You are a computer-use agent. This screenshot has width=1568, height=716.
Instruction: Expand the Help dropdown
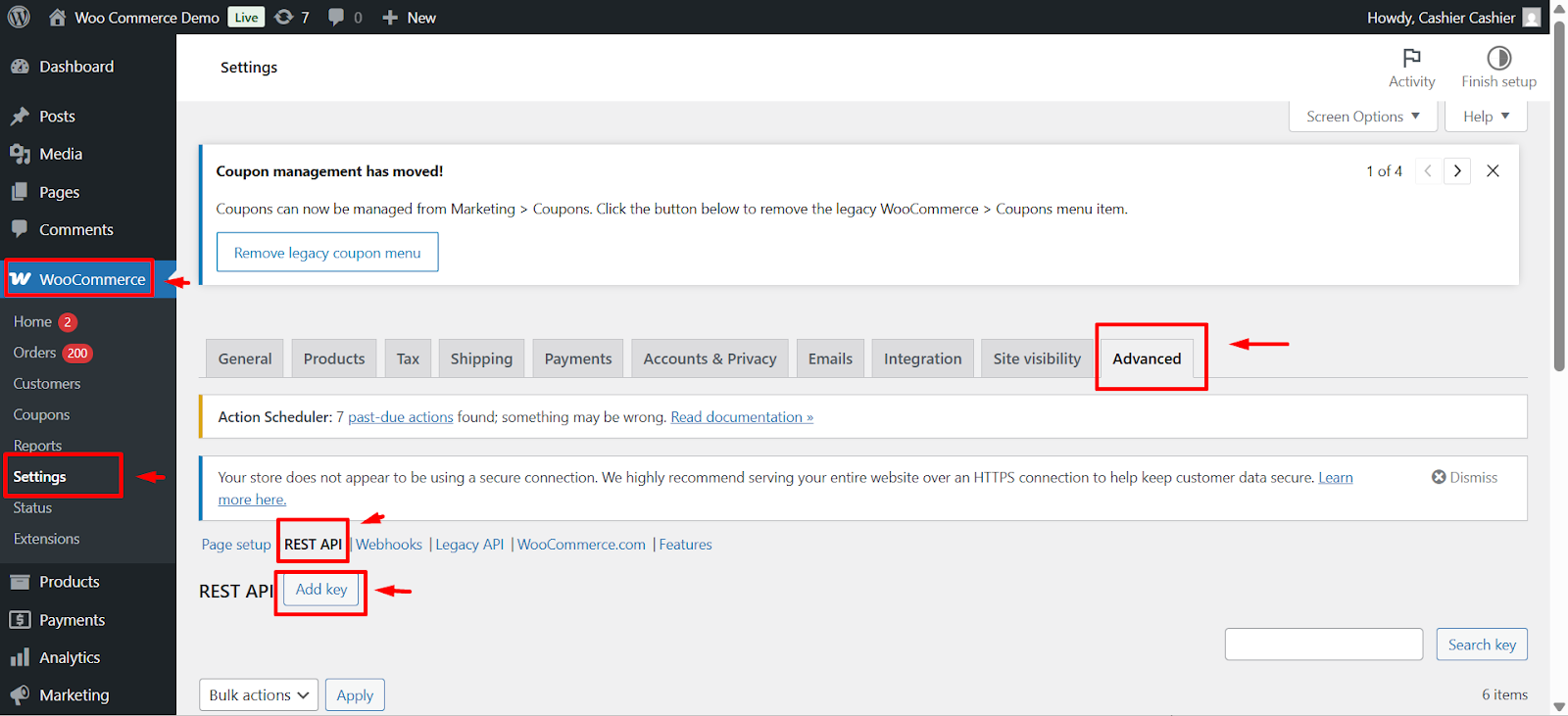point(1486,116)
